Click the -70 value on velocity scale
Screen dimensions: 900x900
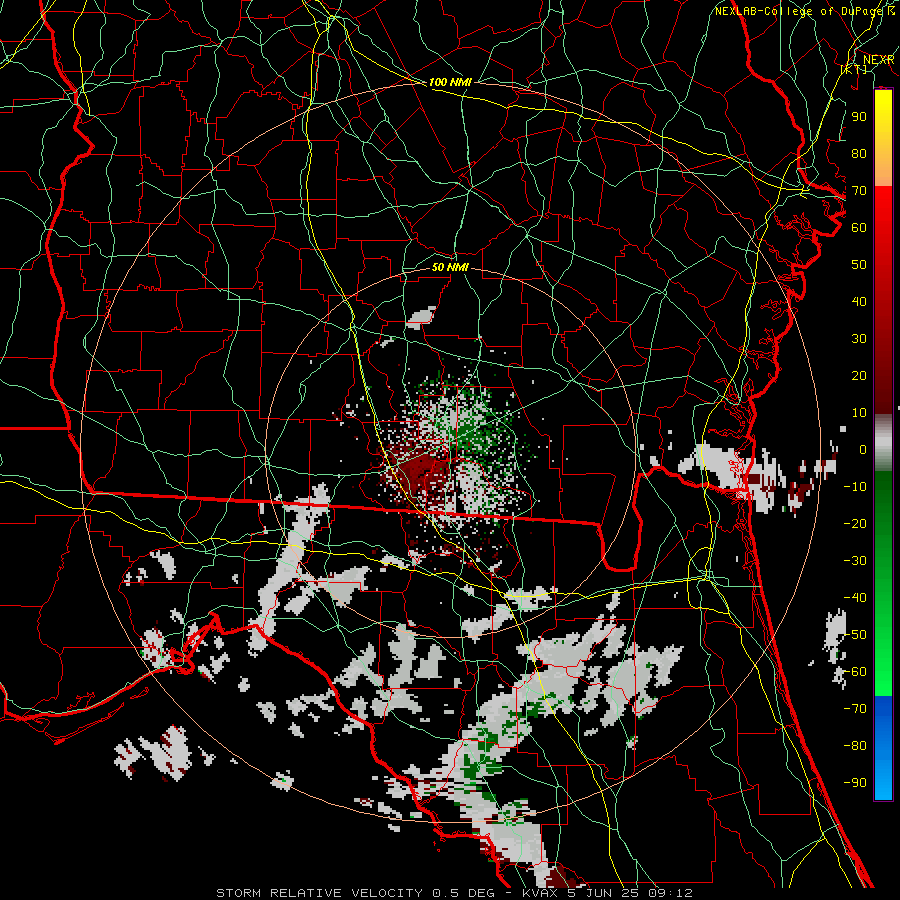855,709
